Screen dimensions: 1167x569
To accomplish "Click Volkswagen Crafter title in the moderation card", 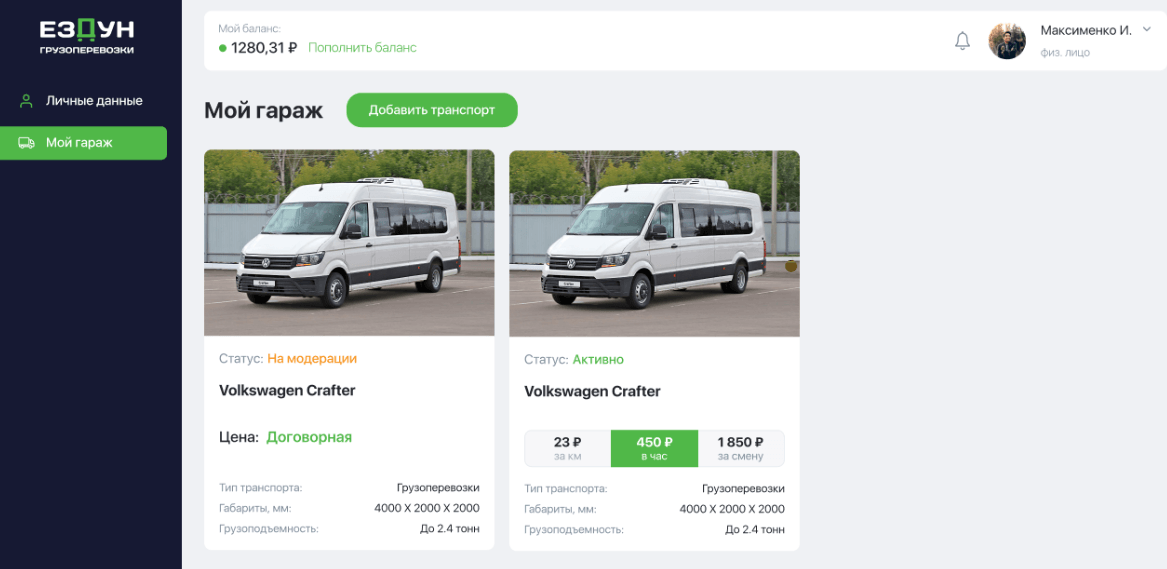I will coord(287,390).
